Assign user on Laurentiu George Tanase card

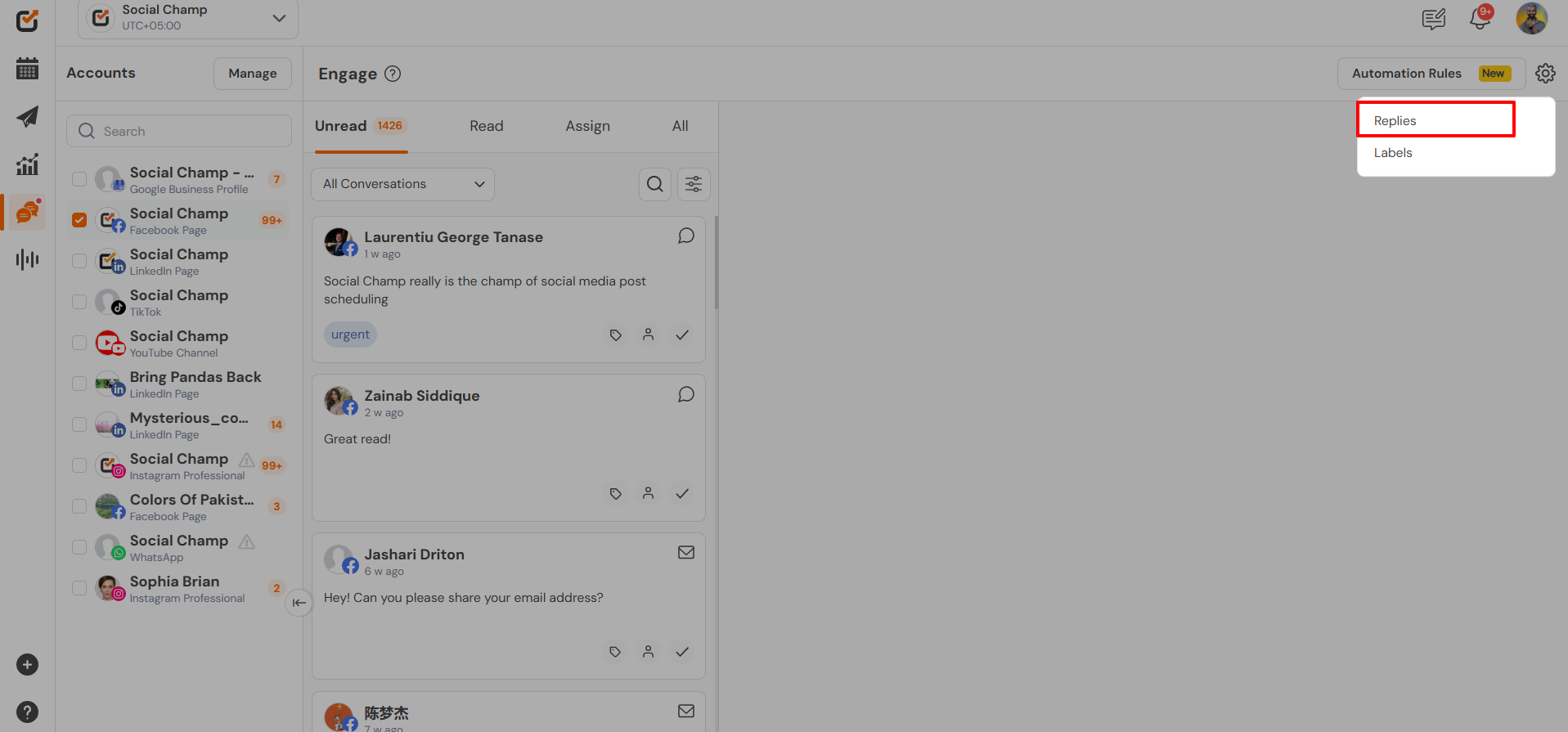(x=648, y=335)
